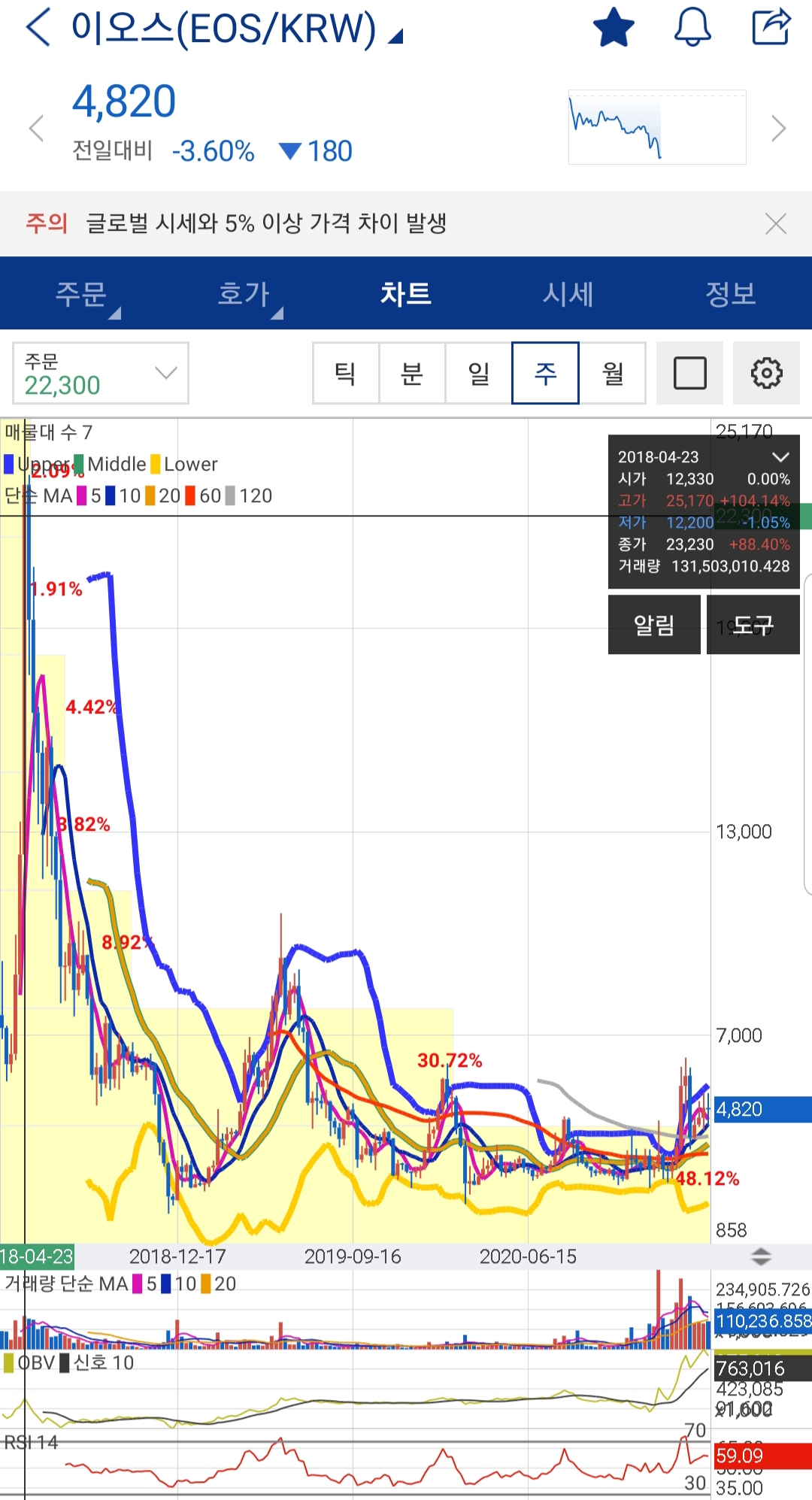Click the MA 120 gray legend swatch
The height and width of the screenshot is (1500, 812).
coord(231,495)
